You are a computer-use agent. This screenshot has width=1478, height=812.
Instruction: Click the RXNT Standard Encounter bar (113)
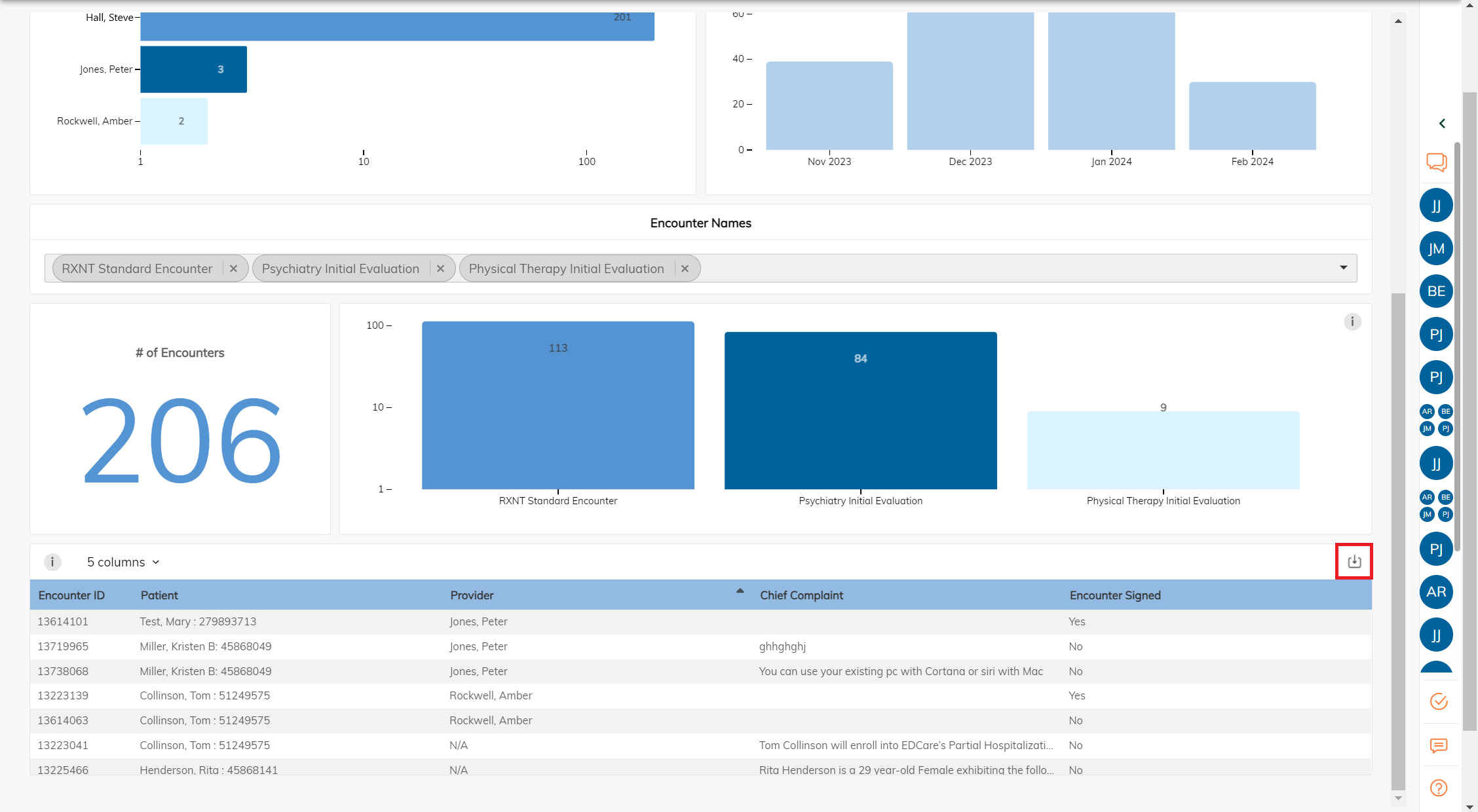coord(558,405)
